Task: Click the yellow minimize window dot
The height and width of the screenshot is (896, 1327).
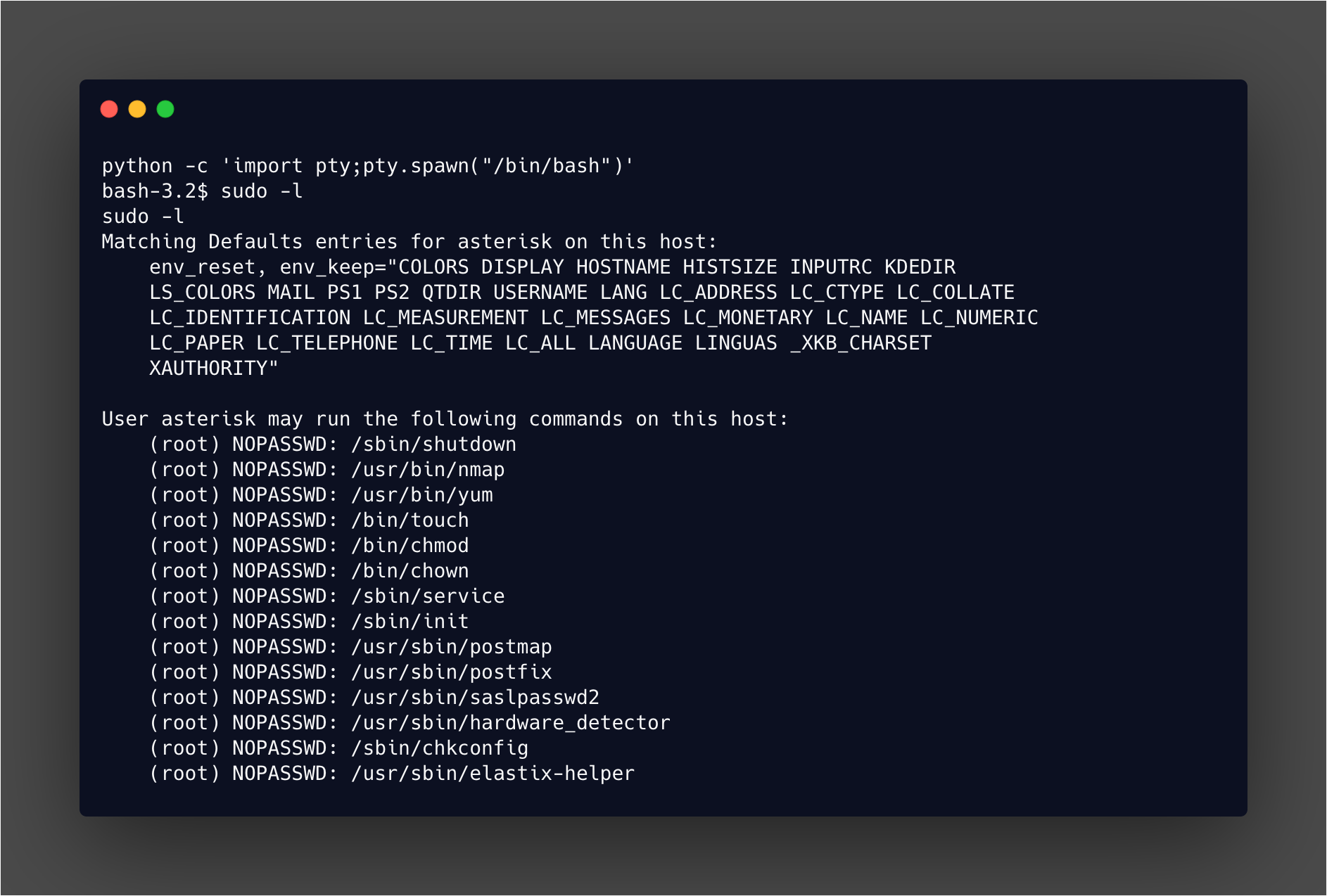Action: (x=137, y=109)
